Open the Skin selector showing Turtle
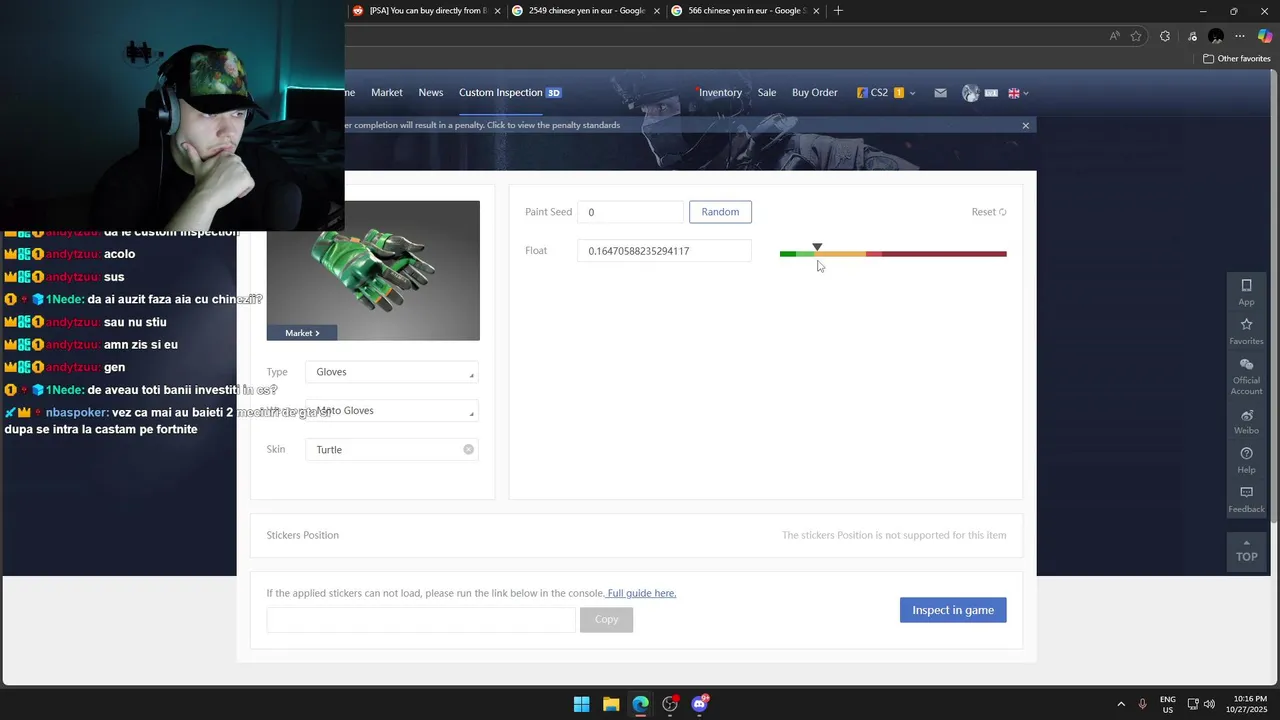The image size is (1280, 720). 391,450
